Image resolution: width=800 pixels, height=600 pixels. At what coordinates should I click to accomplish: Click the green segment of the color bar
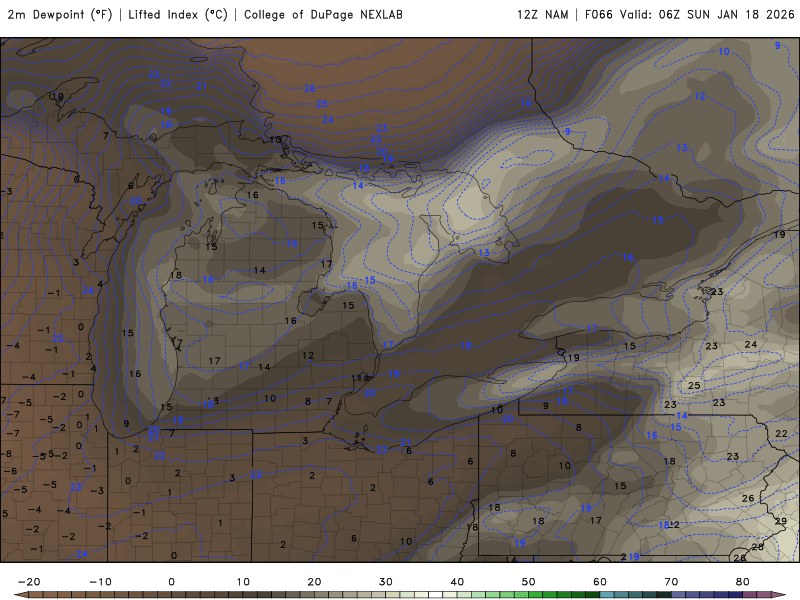550,595
